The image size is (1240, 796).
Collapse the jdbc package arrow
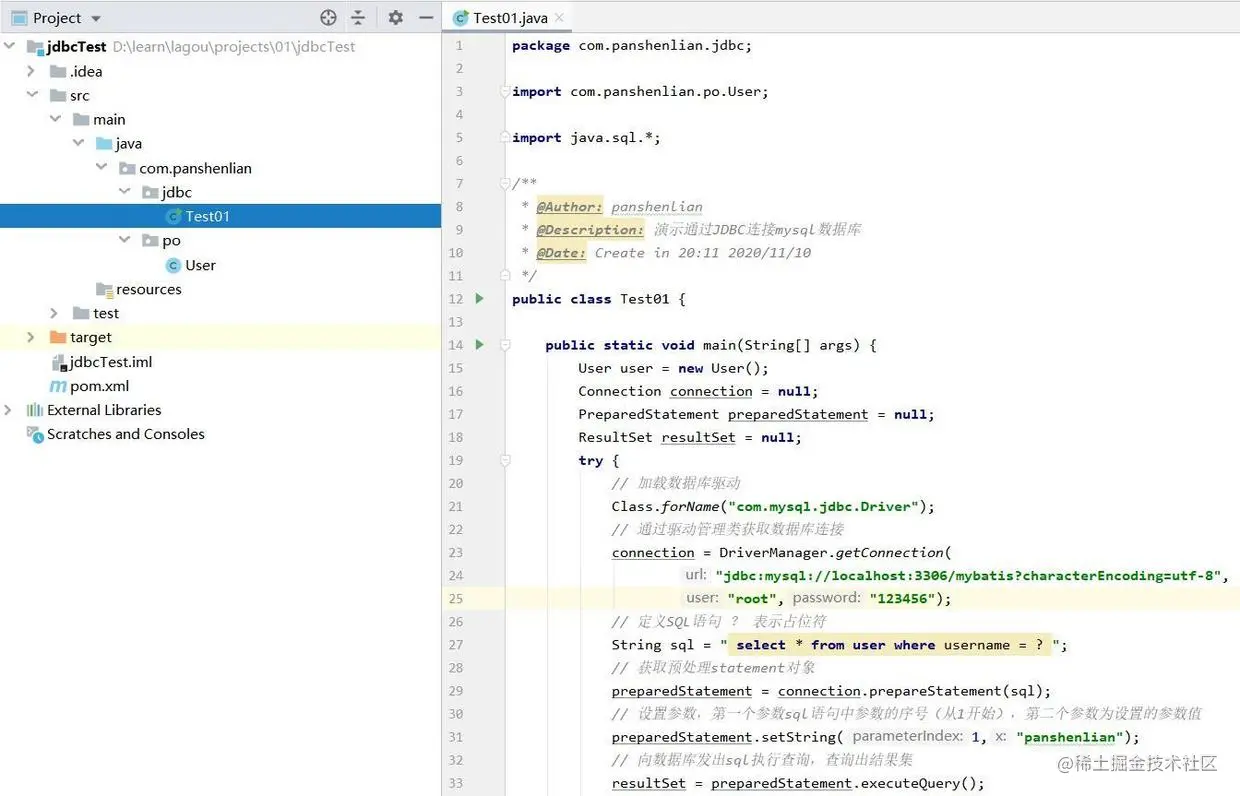click(x=124, y=192)
